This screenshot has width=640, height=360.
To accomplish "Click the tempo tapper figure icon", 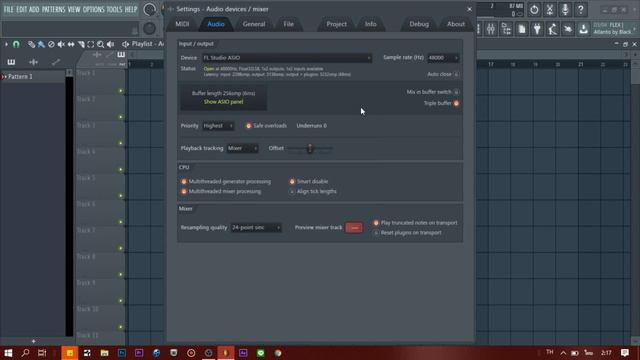I will [553, 29].
